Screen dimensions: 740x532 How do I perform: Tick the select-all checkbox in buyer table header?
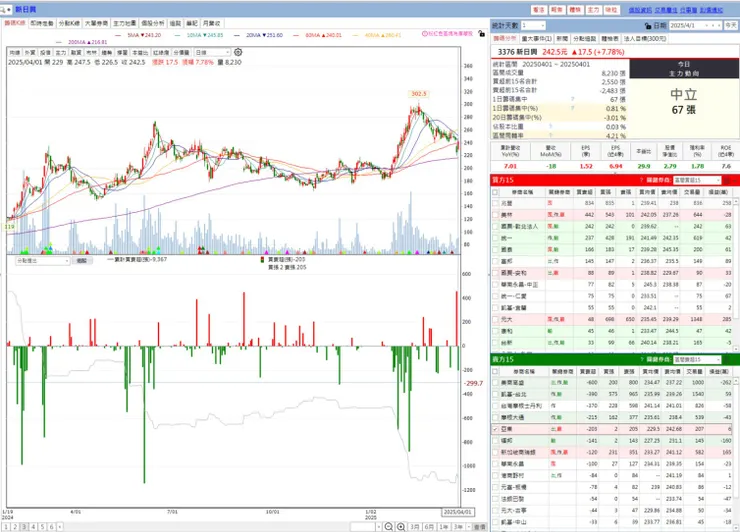(x=495, y=192)
